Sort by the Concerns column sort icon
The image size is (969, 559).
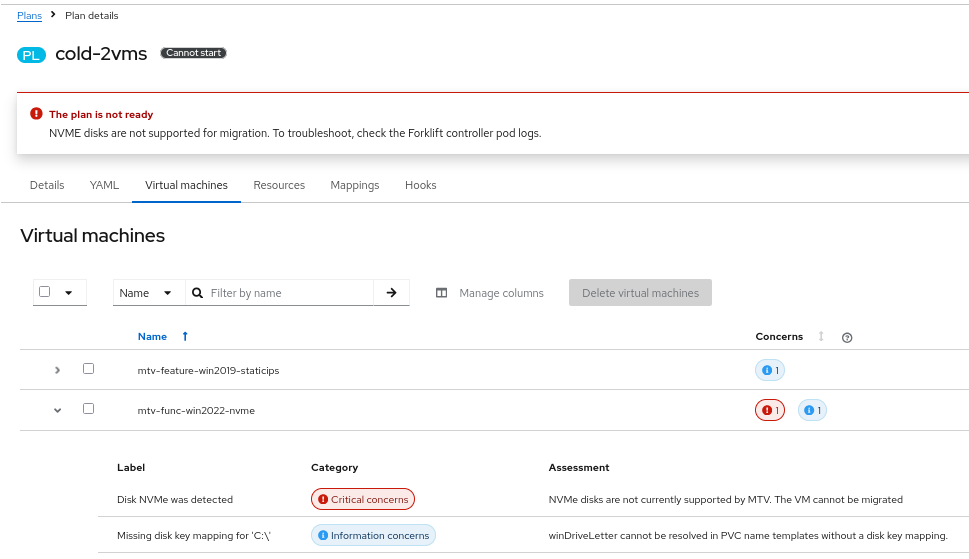821,337
